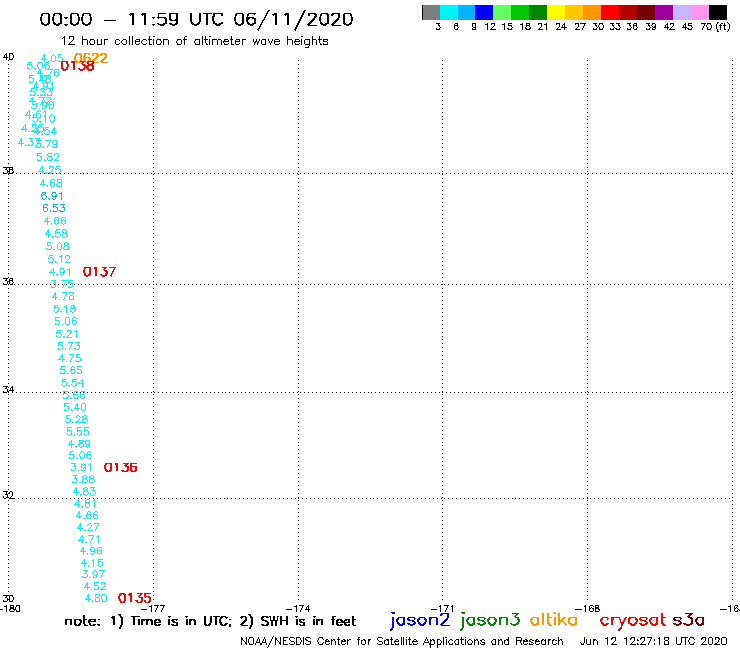
Task: Click the 6.53 wave height value
Action: [x=54, y=208]
